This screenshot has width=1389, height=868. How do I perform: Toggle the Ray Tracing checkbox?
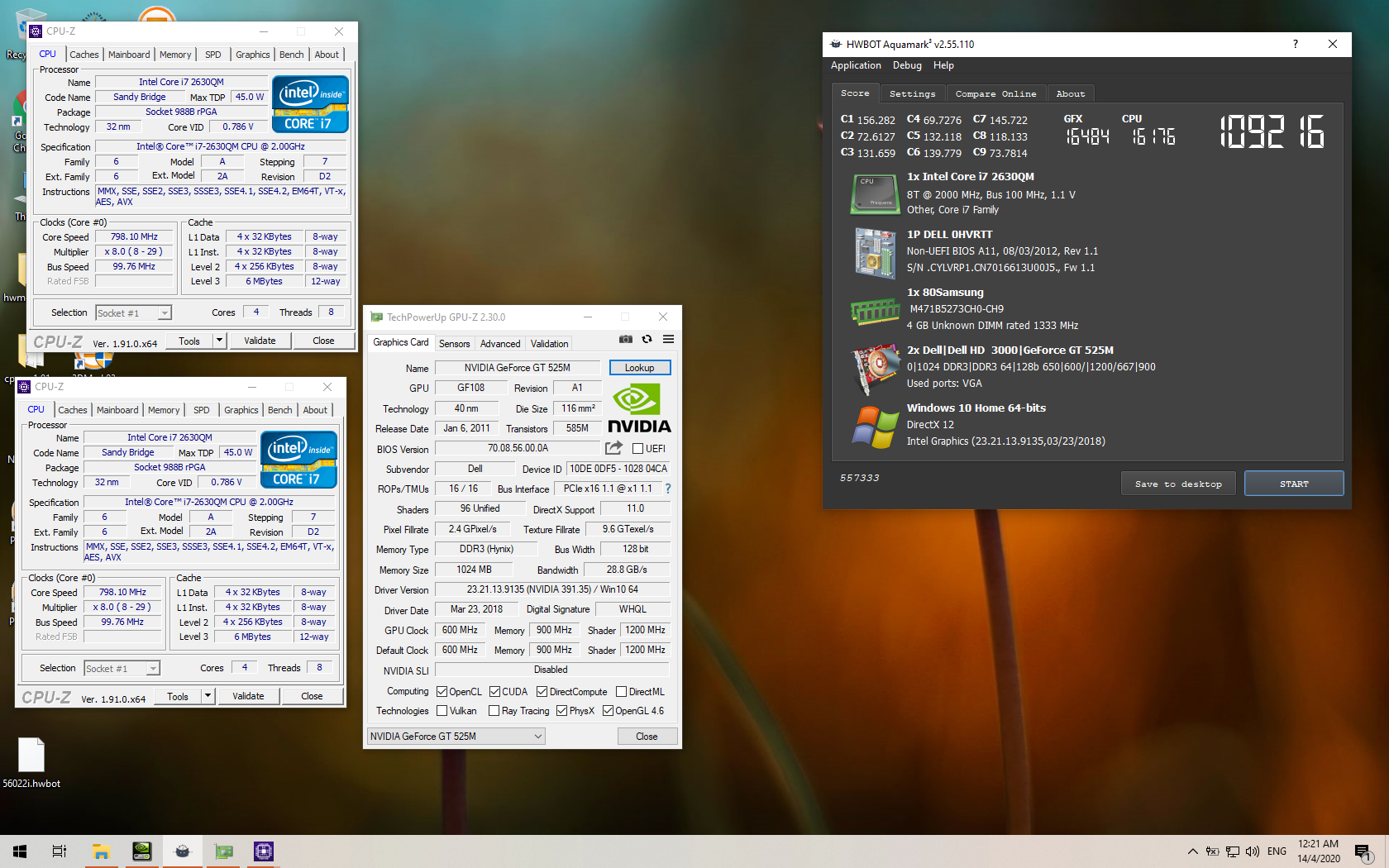(x=494, y=711)
